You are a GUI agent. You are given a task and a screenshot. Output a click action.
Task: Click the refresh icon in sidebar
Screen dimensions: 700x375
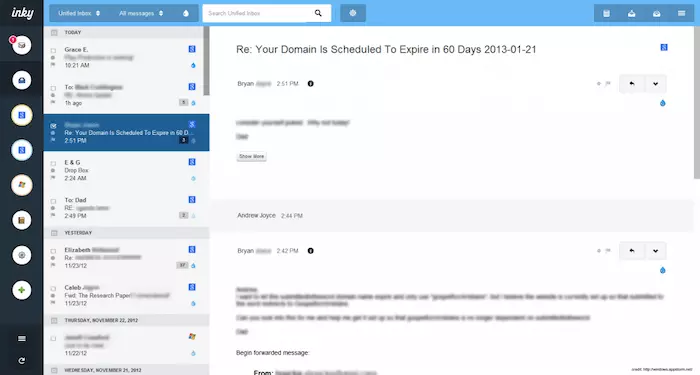tap(21, 361)
